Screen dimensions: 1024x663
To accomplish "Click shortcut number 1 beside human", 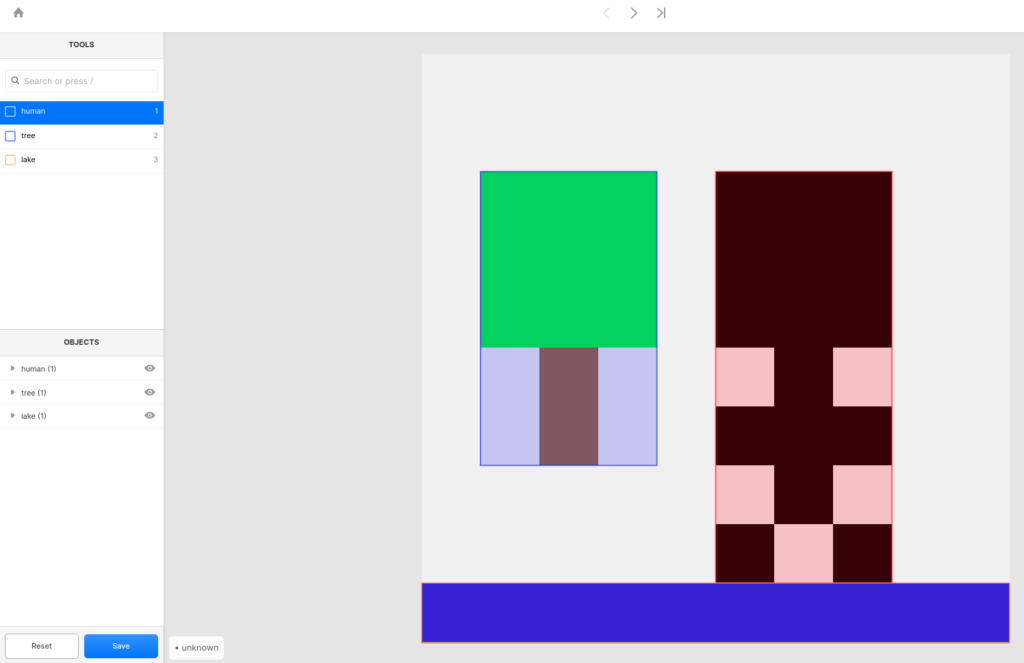I will click(x=156, y=111).
